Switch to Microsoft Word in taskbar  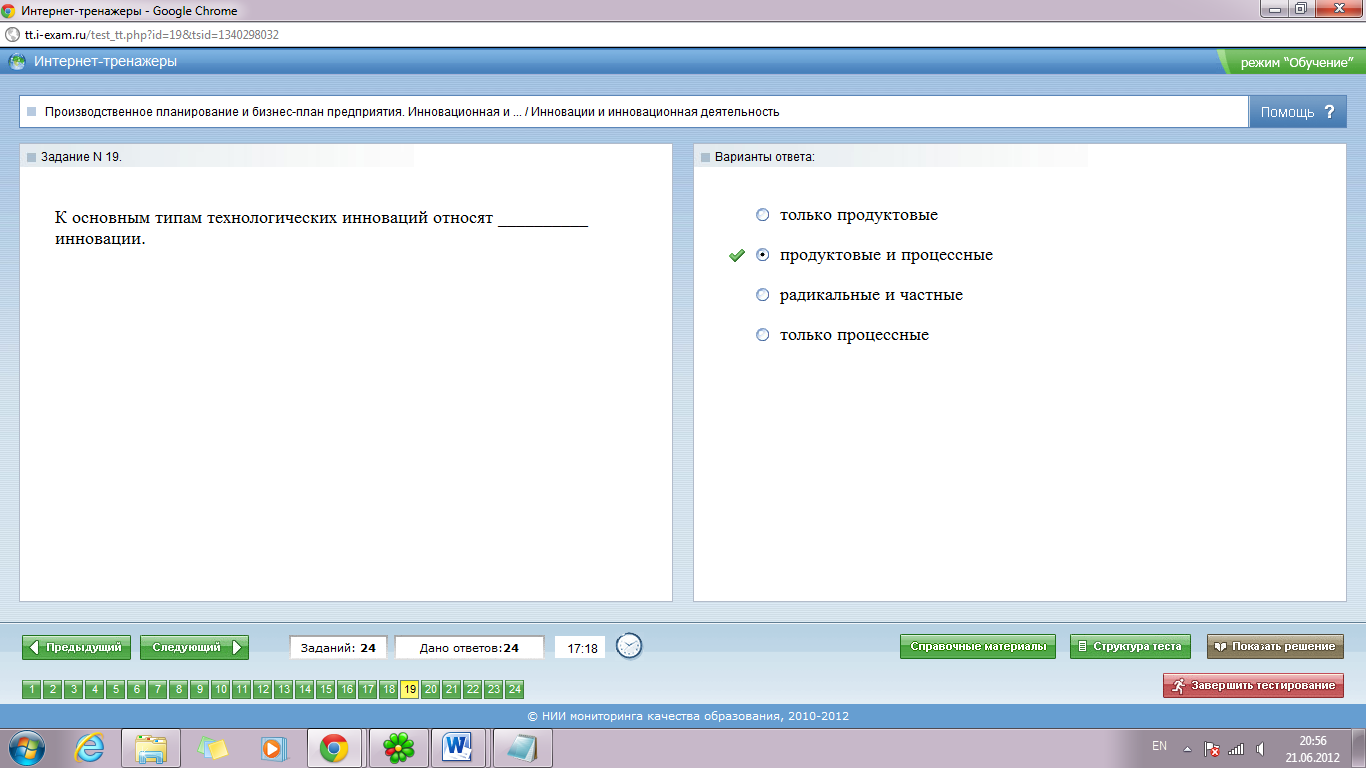457,747
